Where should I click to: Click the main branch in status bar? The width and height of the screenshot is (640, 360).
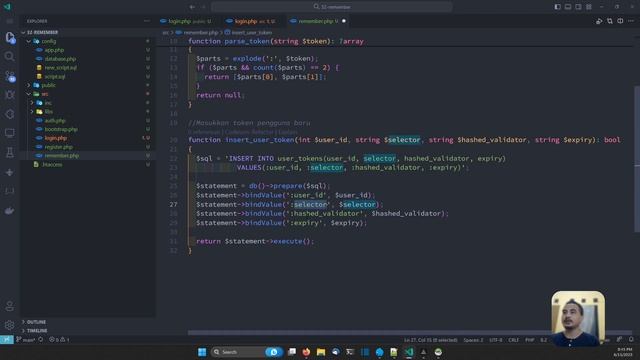[x=25, y=340]
